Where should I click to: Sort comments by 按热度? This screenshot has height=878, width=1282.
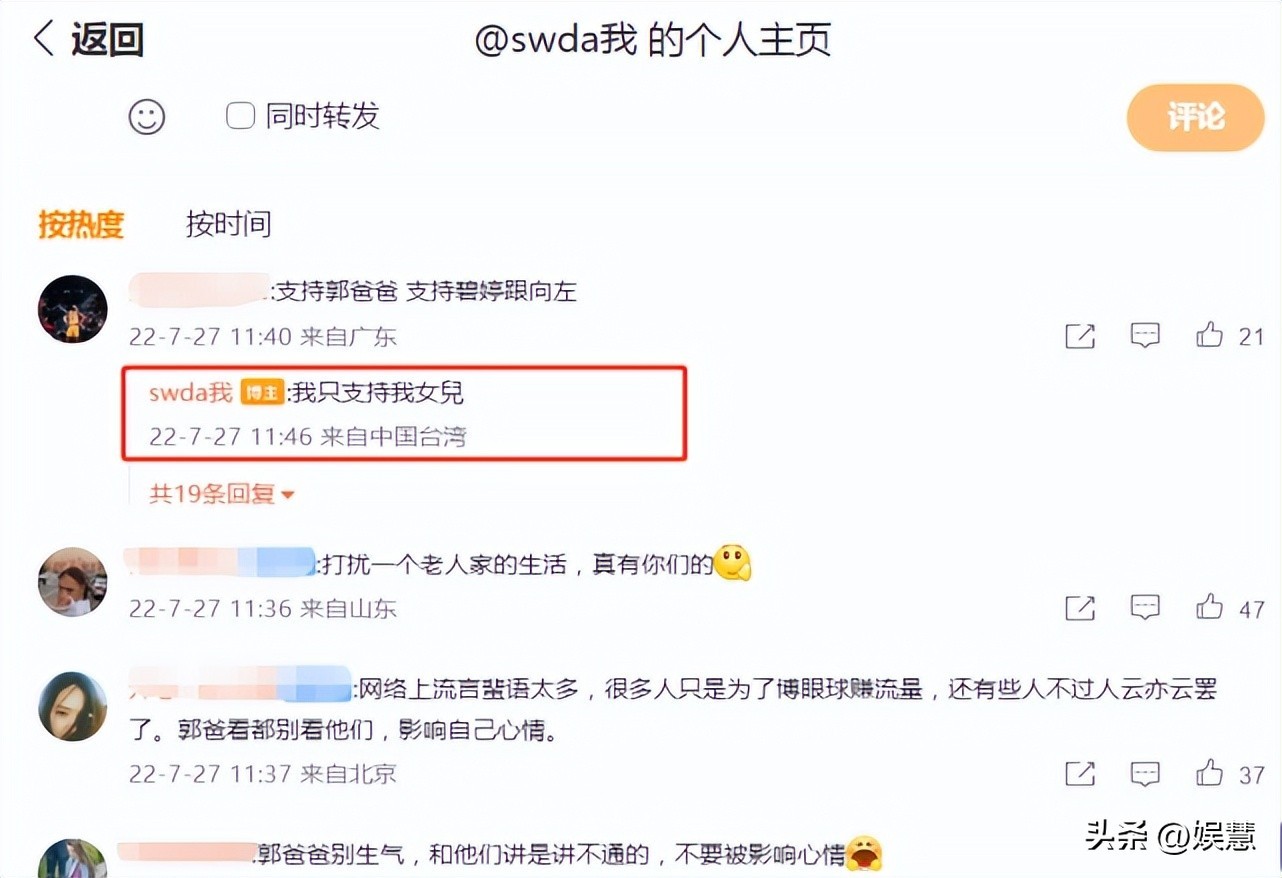tap(81, 224)
